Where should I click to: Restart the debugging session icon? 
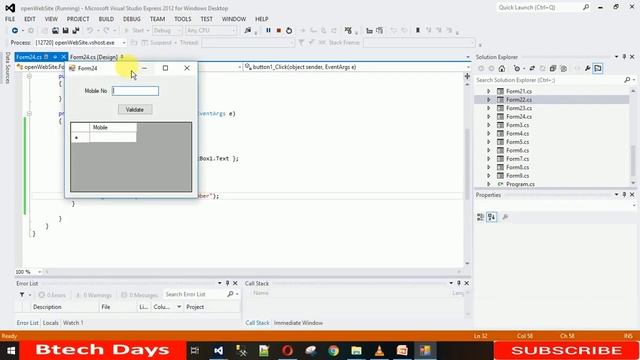289,30
